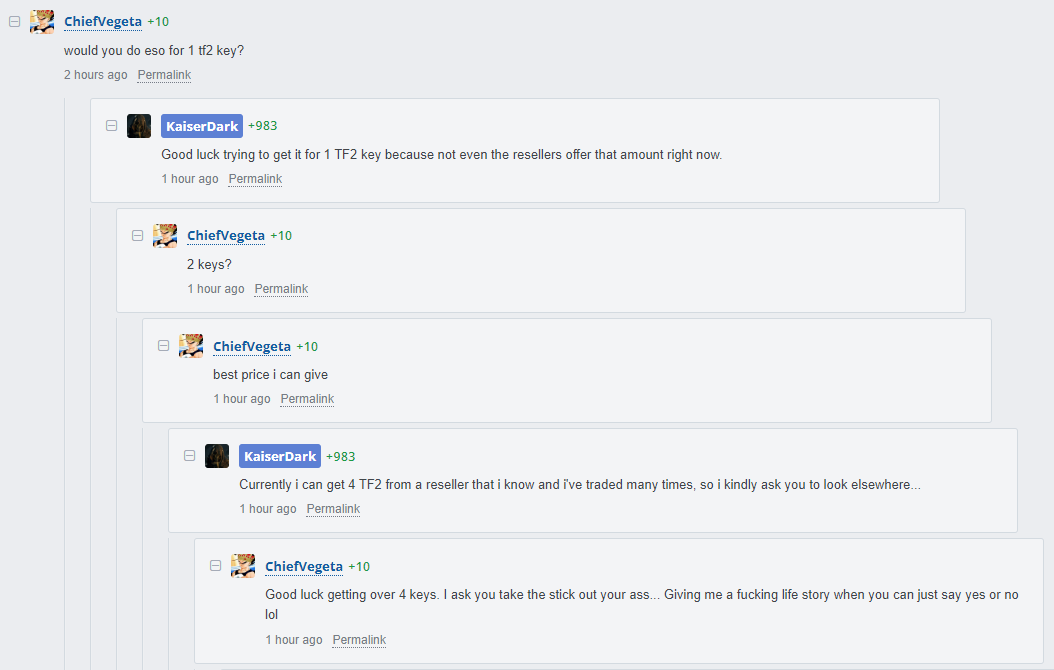Open Permalink under the '2 keys?' comment
The width and height of the screenshot is (1054, 670).
point(281,289)
